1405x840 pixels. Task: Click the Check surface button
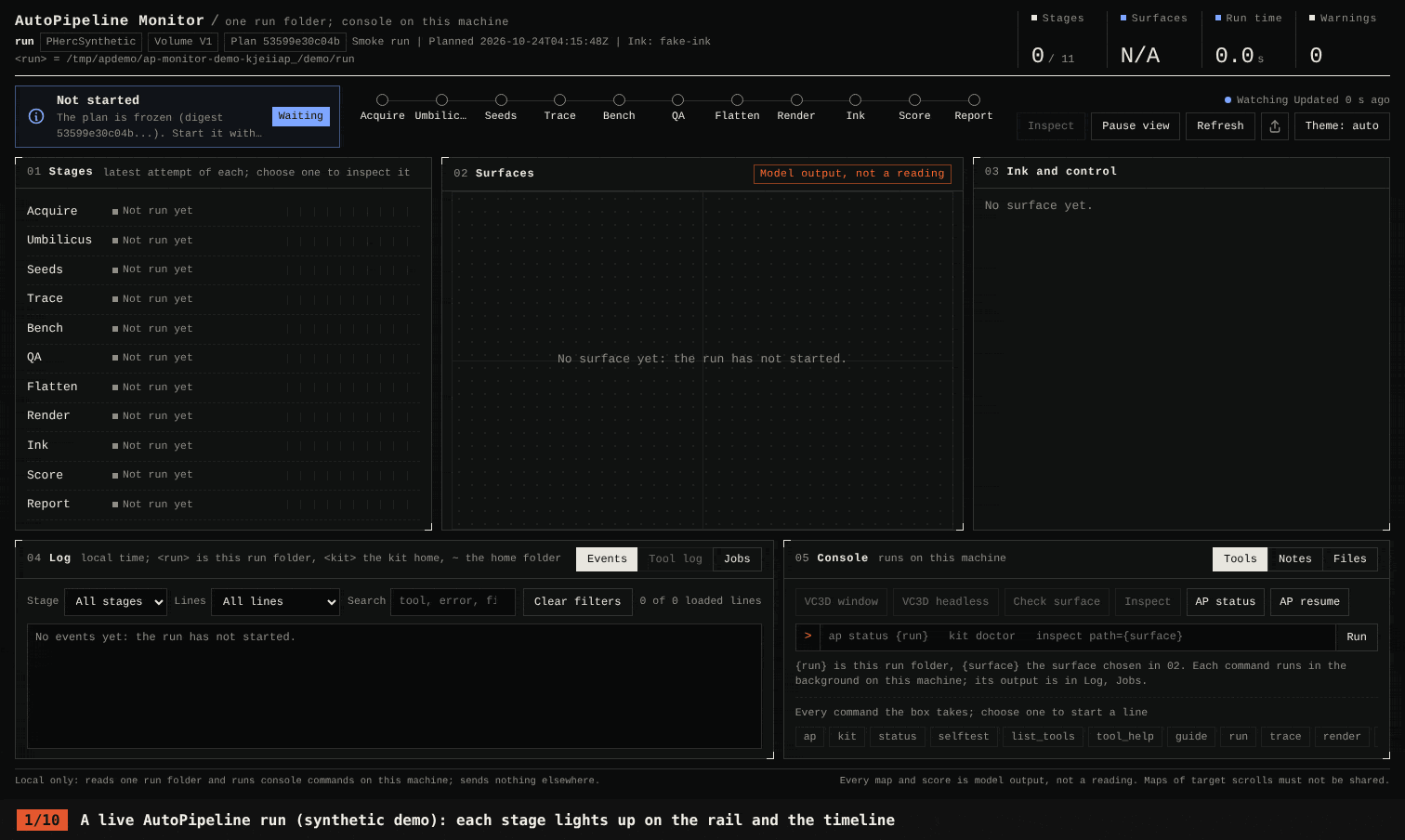tap(1057, 602)
